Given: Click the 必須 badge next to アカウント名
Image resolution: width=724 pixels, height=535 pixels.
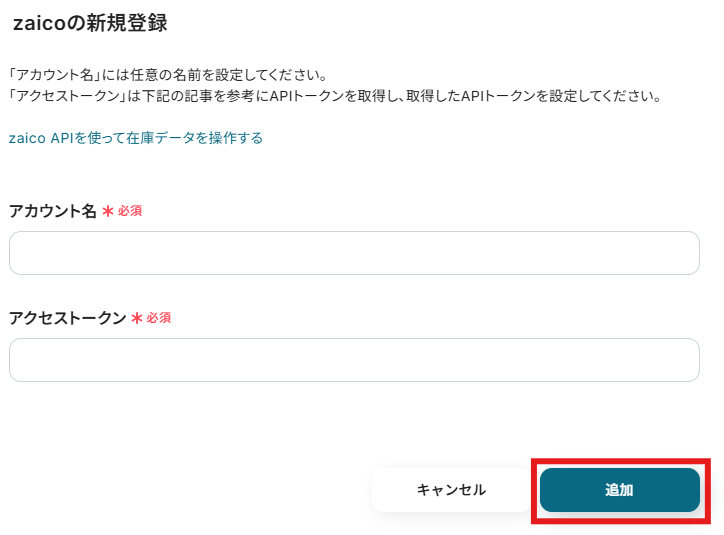Looking at the screenshot, I should point(130,211).
